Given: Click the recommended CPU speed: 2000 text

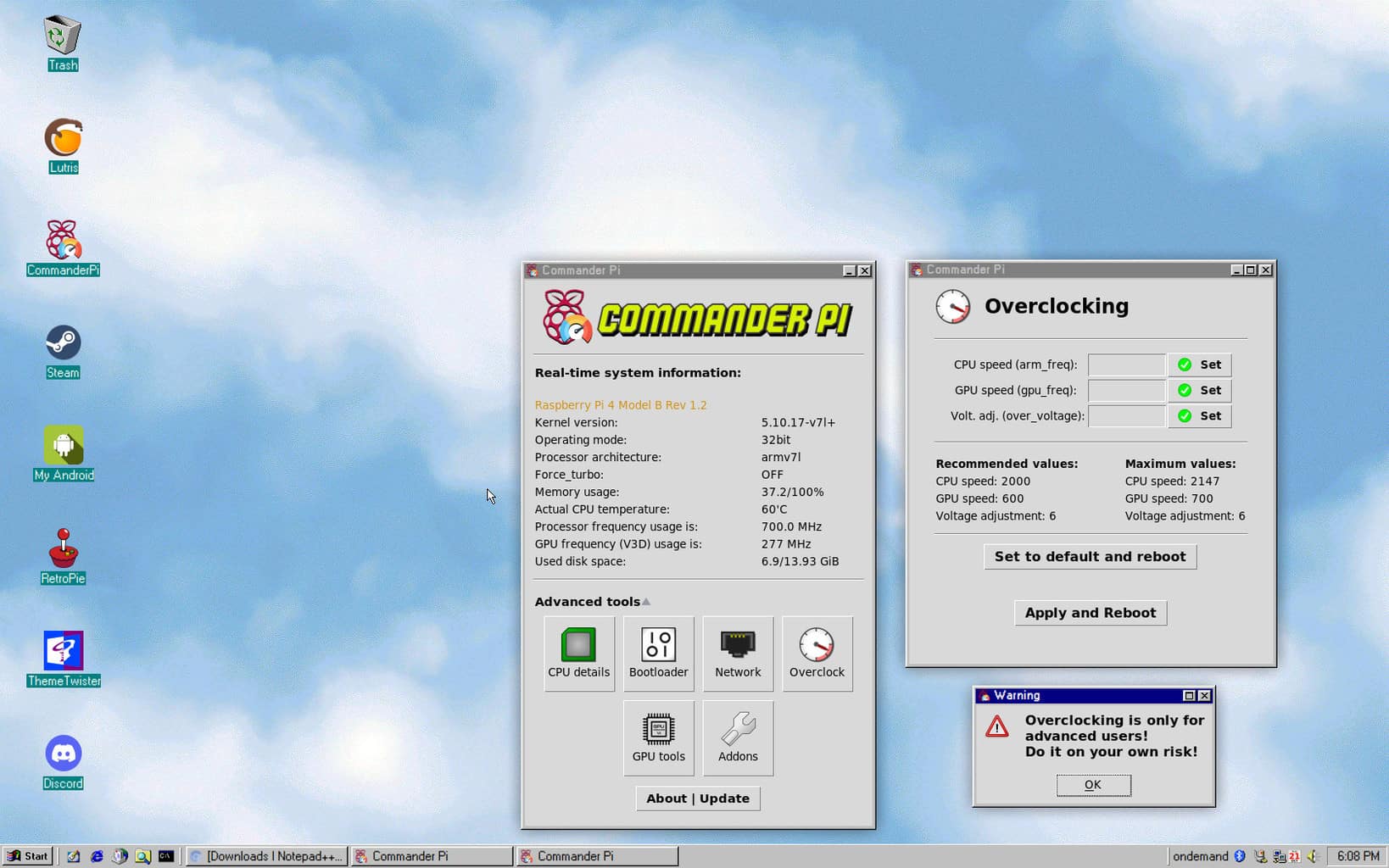Looking at the screenshot, I should pyautogui.click(x=983, y=481).
